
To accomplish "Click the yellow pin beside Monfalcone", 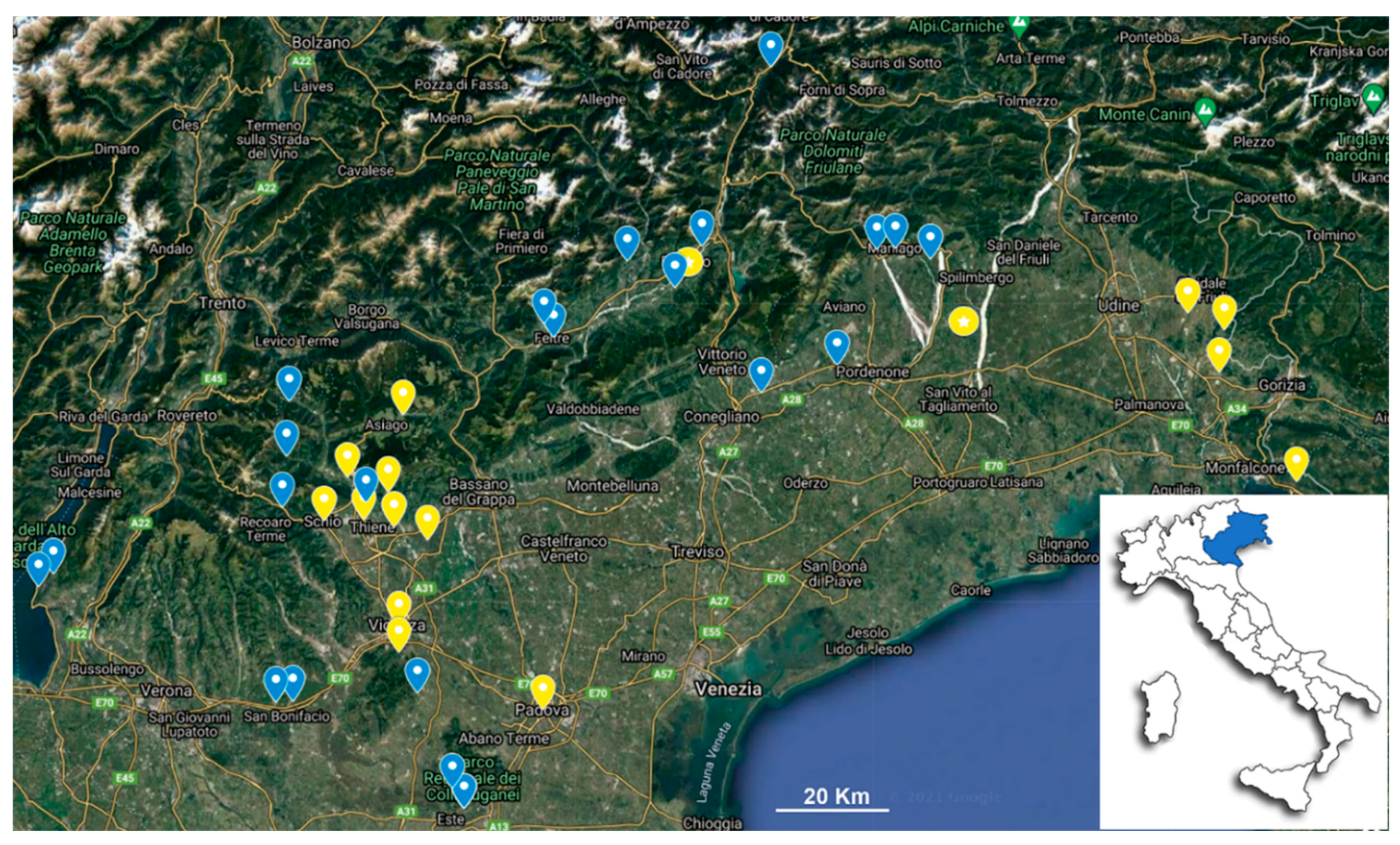I will (x=1296, y=461).
